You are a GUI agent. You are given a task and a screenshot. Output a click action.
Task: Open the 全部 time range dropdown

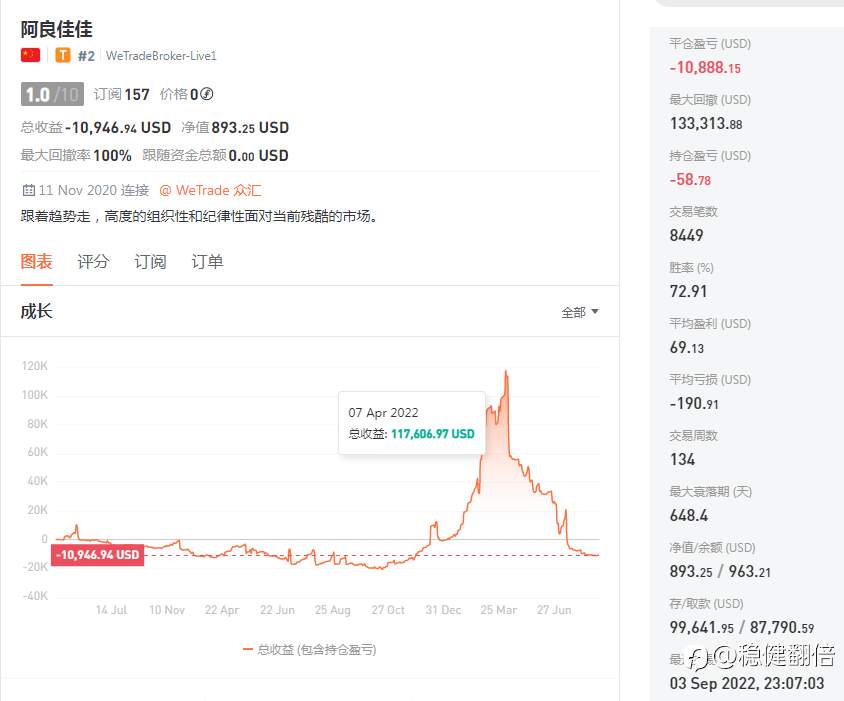[580, 312]
